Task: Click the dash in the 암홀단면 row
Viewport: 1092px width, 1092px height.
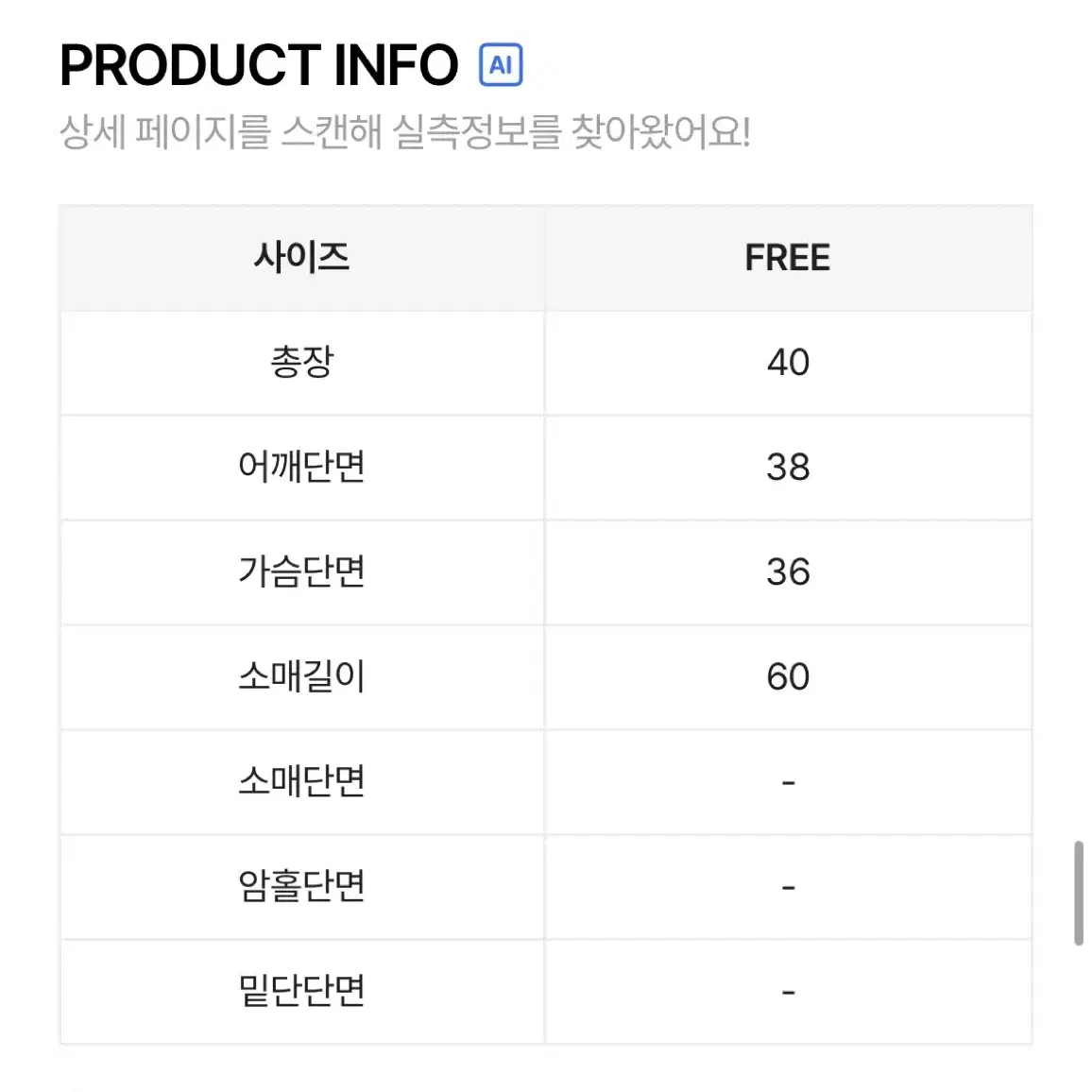Action: click(789, 887)
